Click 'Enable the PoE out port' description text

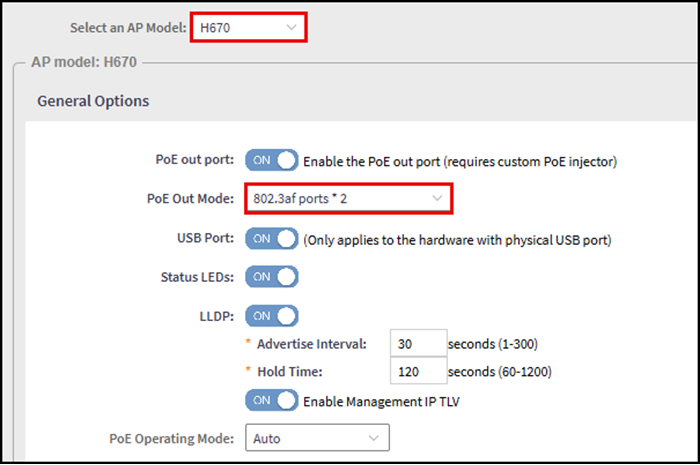click(460, 162)
